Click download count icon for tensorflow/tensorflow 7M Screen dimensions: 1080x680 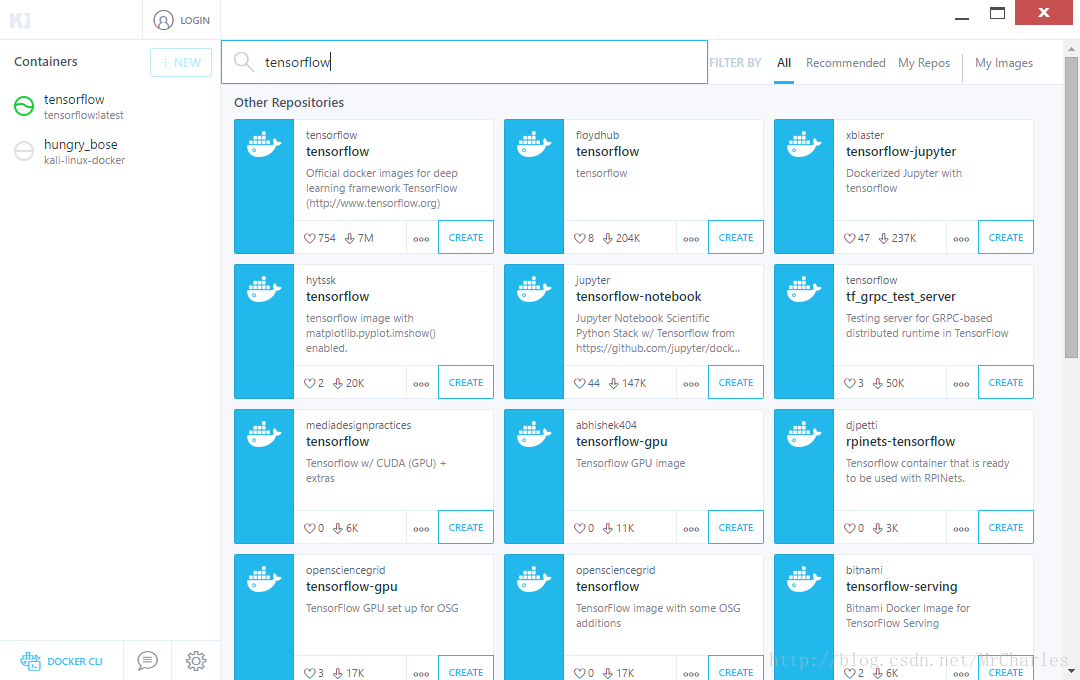pos(350,238)
